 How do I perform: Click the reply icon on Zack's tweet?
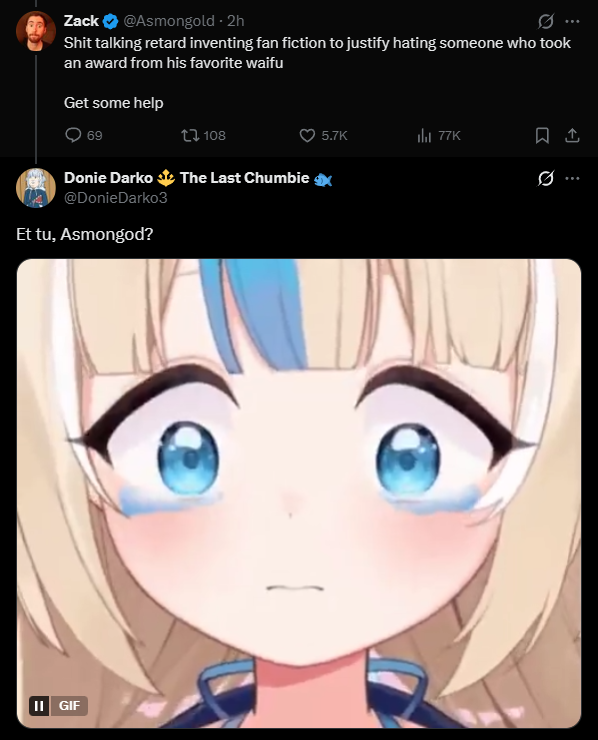tap(73, 135)
